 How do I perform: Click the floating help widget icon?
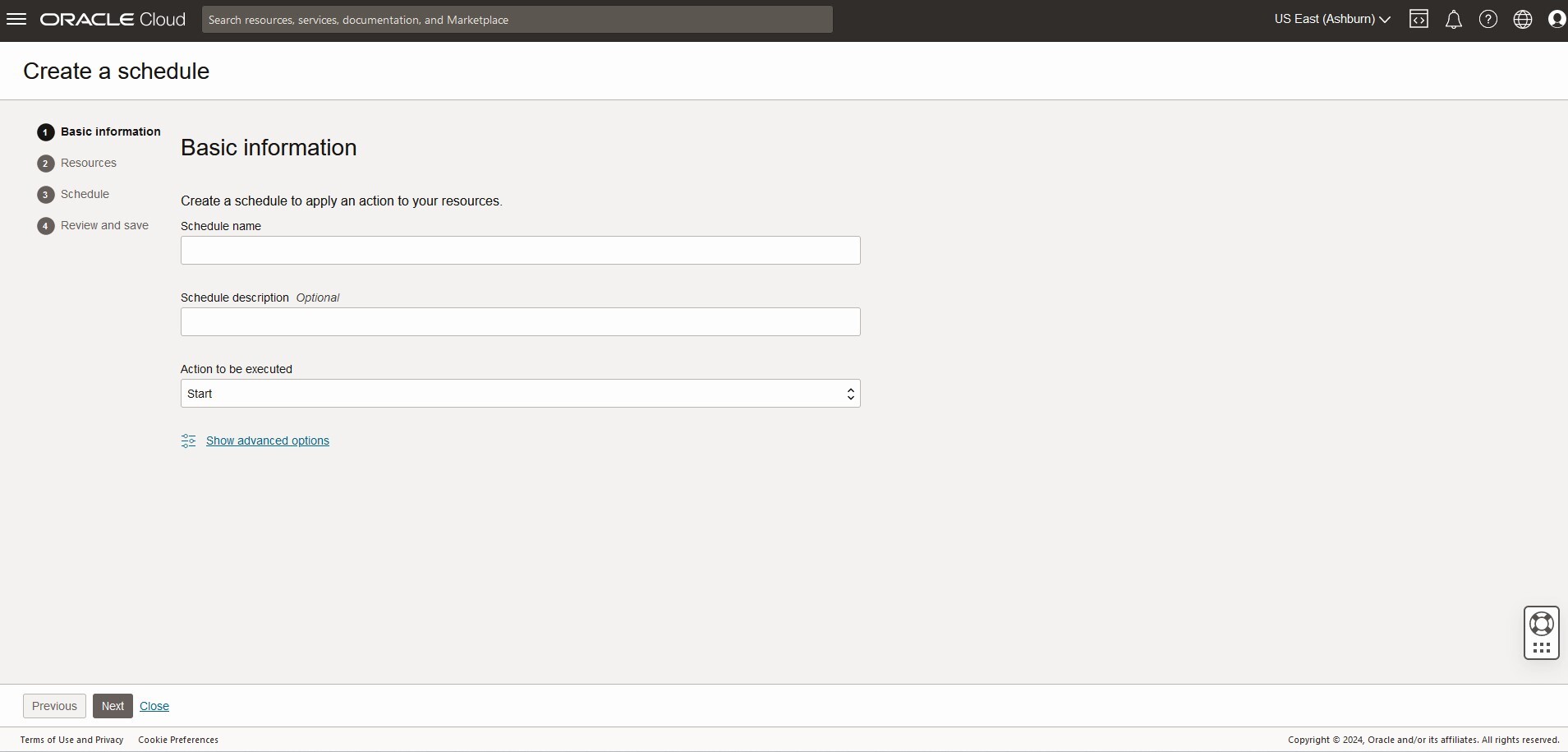(1542, 633)
